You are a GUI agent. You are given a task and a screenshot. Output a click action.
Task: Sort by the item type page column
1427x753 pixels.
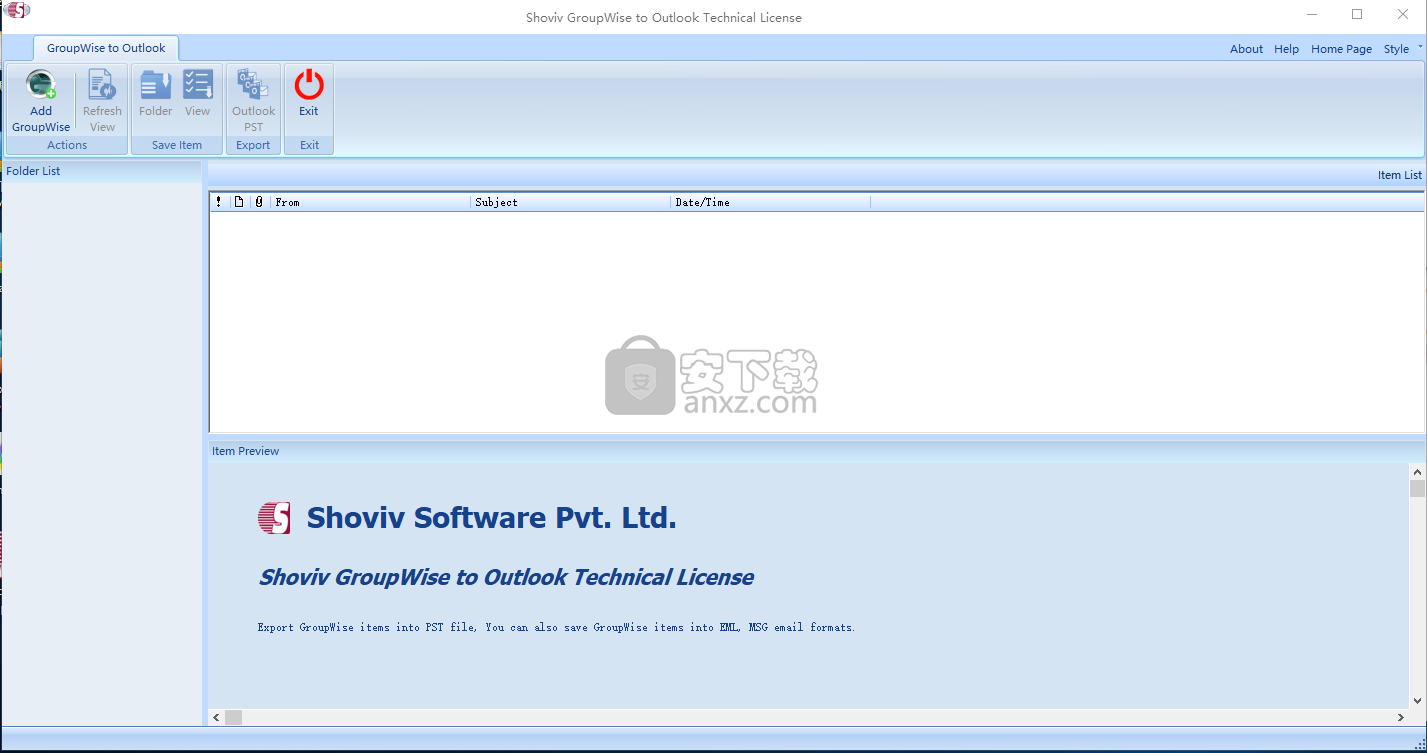(238, 202)
